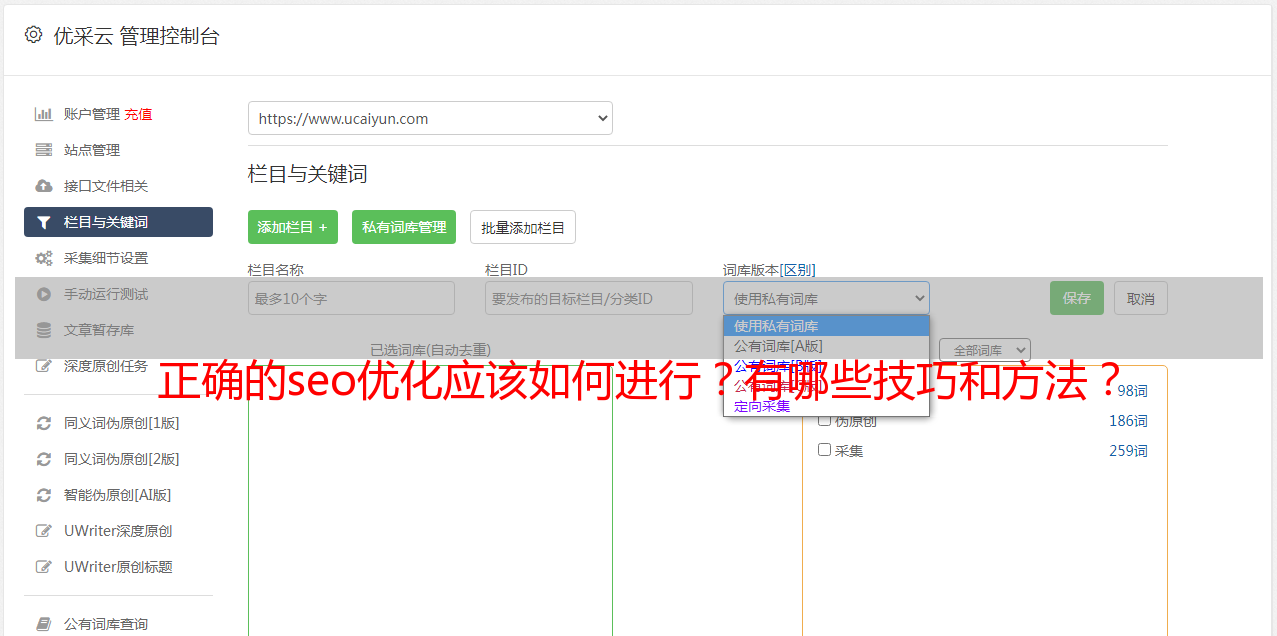Click the 取消 button
This screenshot has height=636, width=1277.
(1141, 298)
